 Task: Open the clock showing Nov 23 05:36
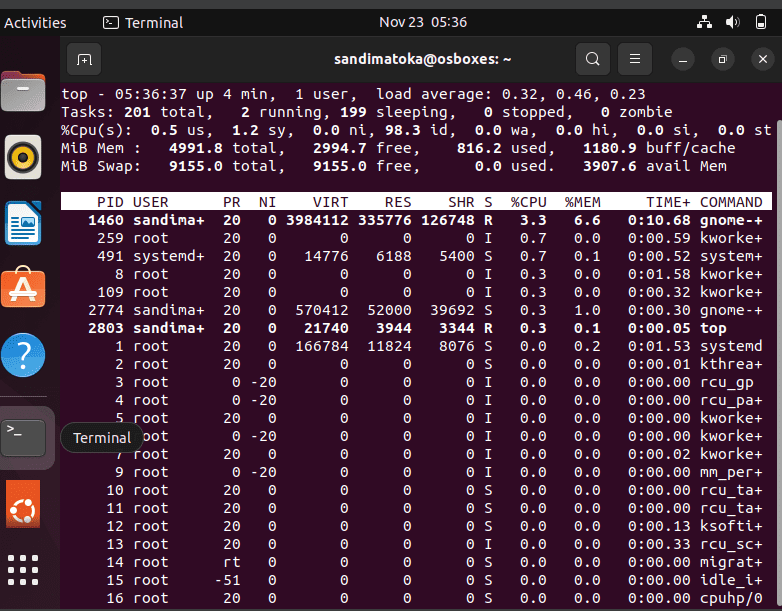[x=423, y=22]
